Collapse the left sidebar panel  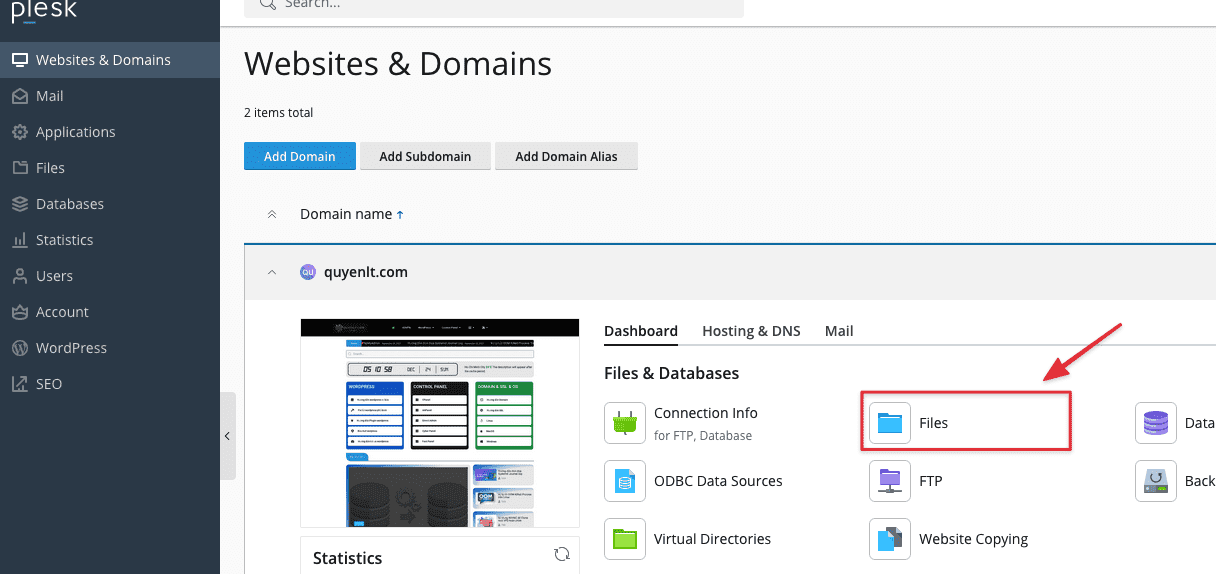[227, 436]
